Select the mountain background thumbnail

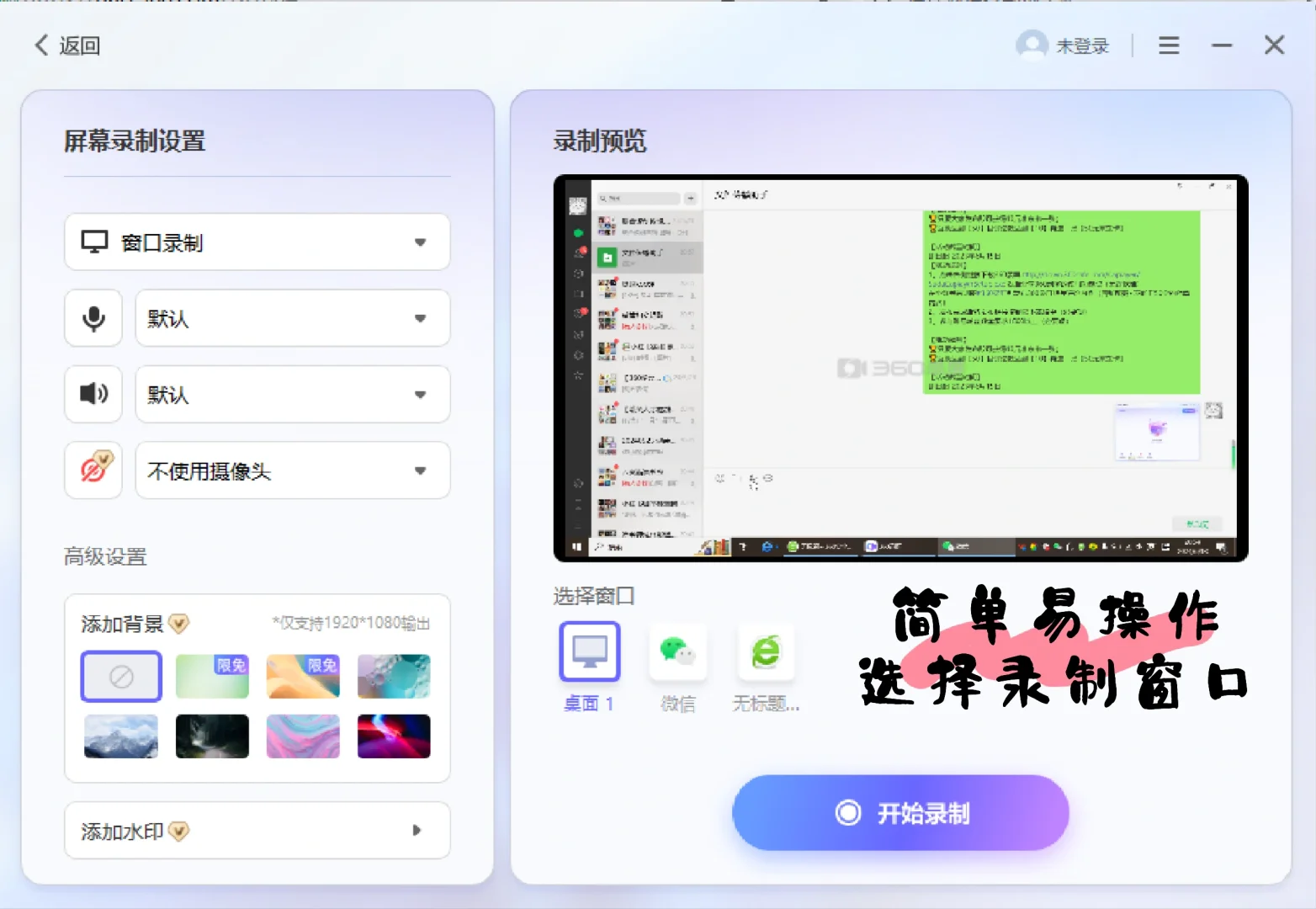click(120, 736)
